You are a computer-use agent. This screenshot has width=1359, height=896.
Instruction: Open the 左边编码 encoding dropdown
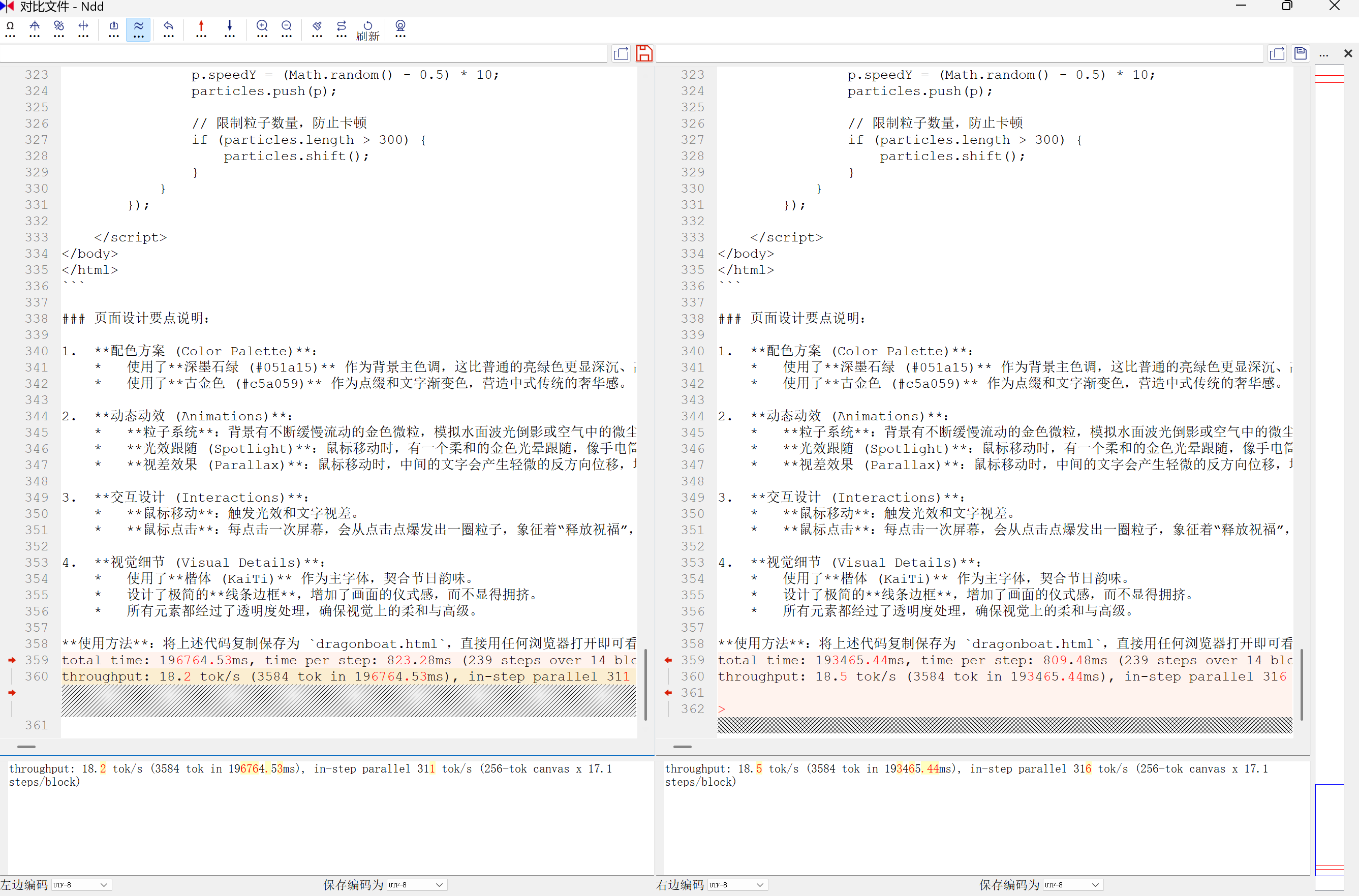81,885
